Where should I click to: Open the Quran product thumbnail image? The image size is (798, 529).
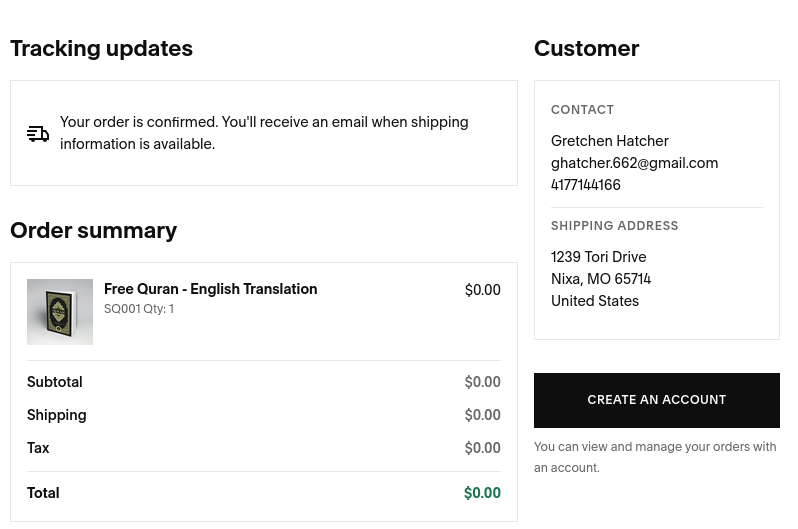pyautogui.click(x=60, y=312)
